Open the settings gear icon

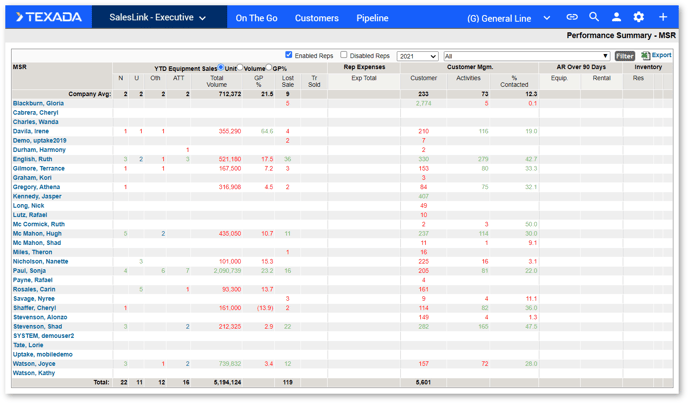pos(639,17)
